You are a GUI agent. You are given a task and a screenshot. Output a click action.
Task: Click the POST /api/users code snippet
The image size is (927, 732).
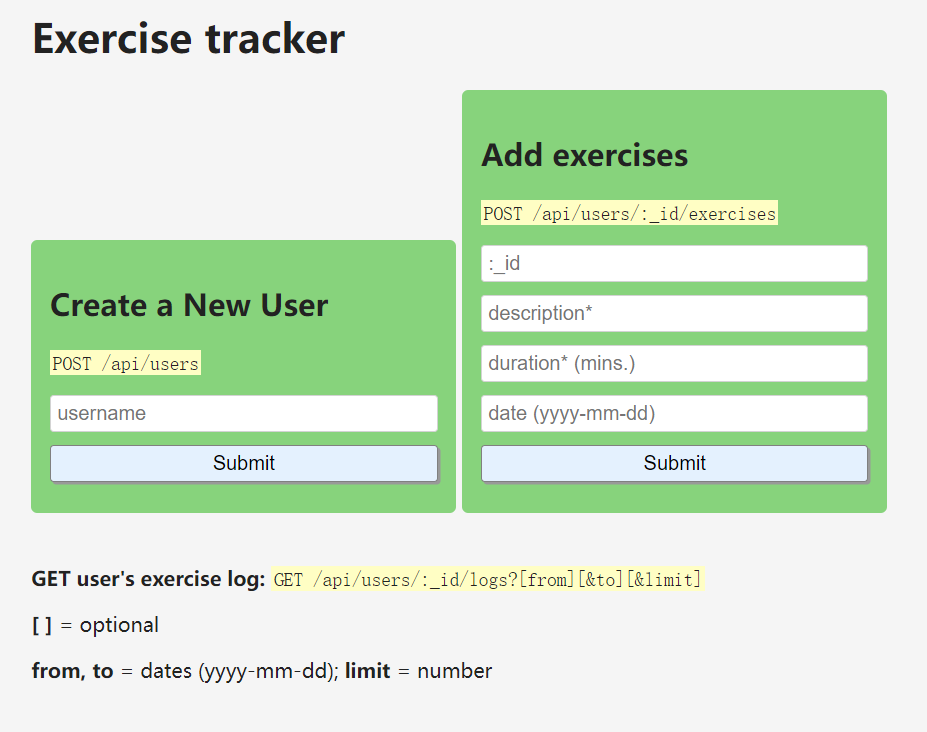126,364
